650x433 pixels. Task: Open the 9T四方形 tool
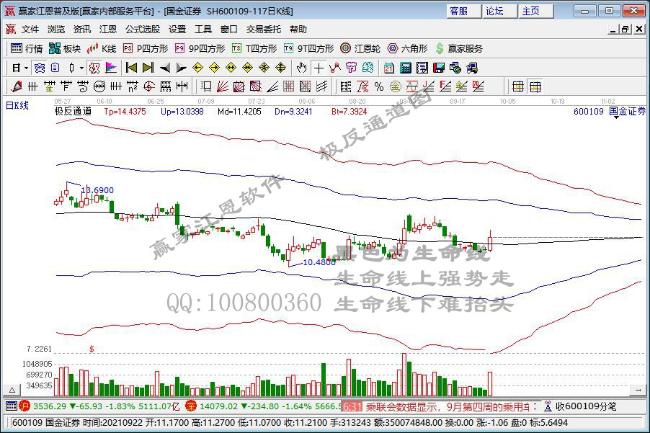(x=309, y=48)
